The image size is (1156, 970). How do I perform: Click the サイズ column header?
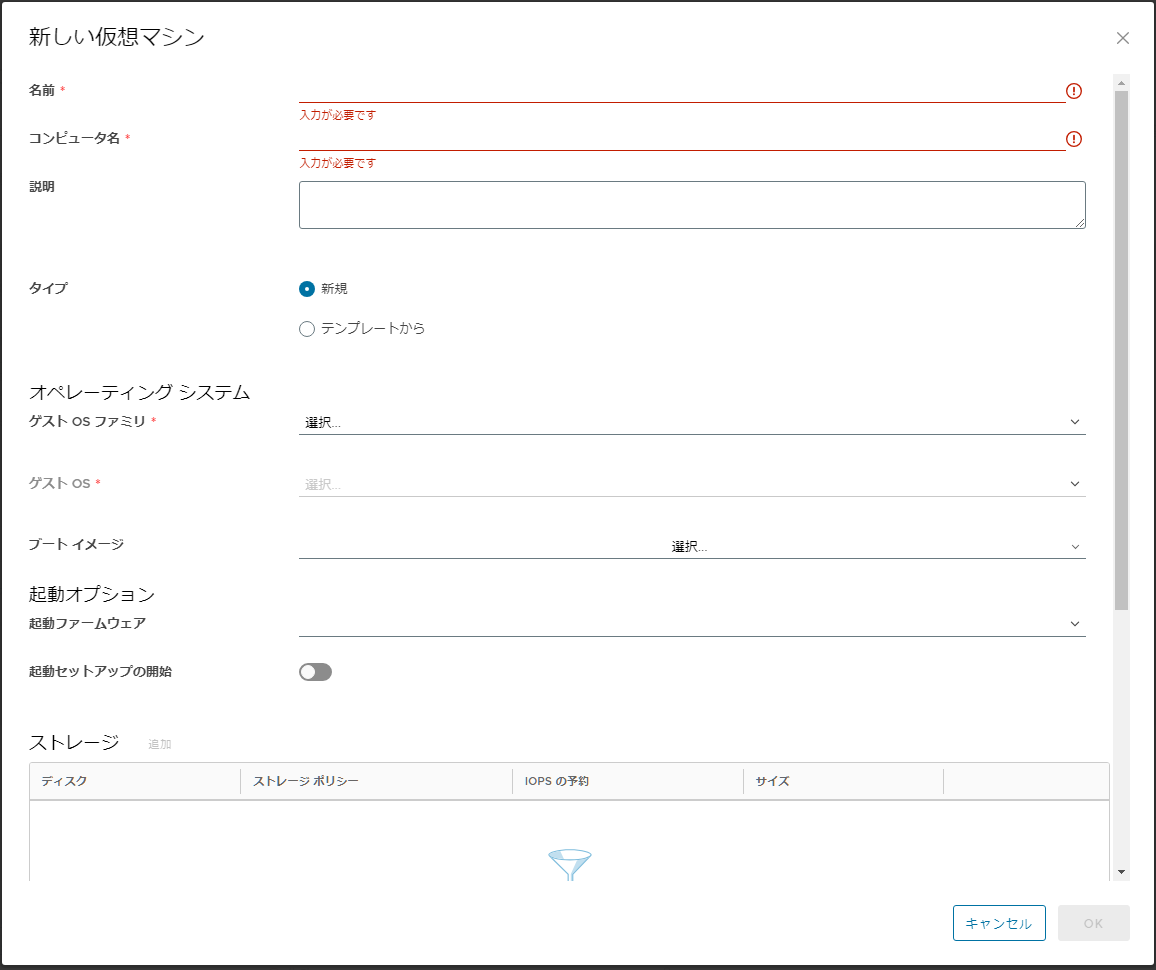843,781
